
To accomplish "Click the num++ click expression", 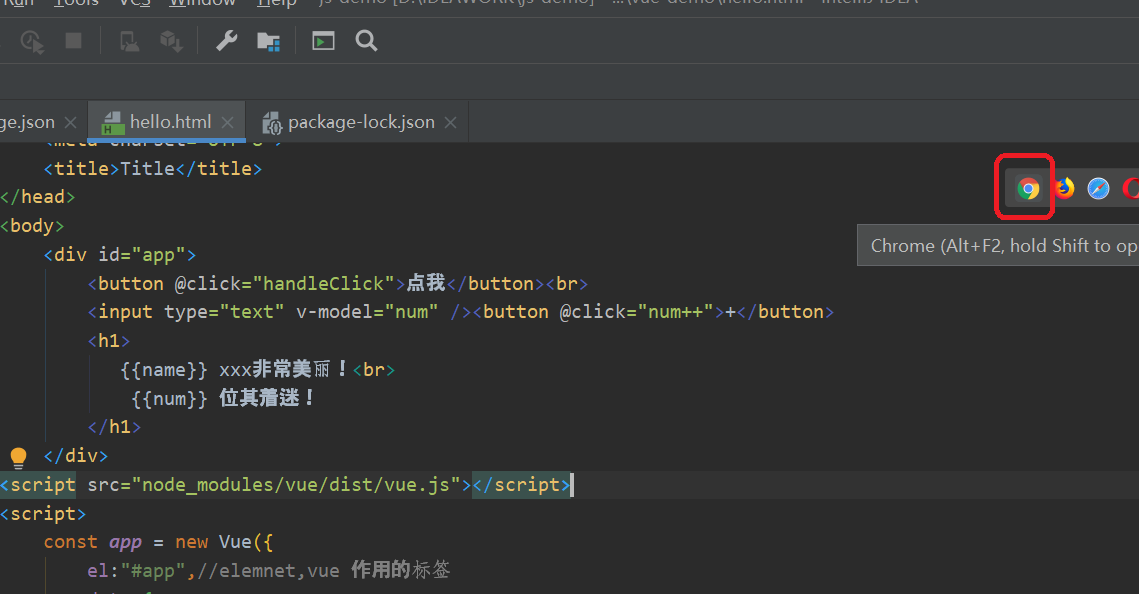I will (675, 312).
